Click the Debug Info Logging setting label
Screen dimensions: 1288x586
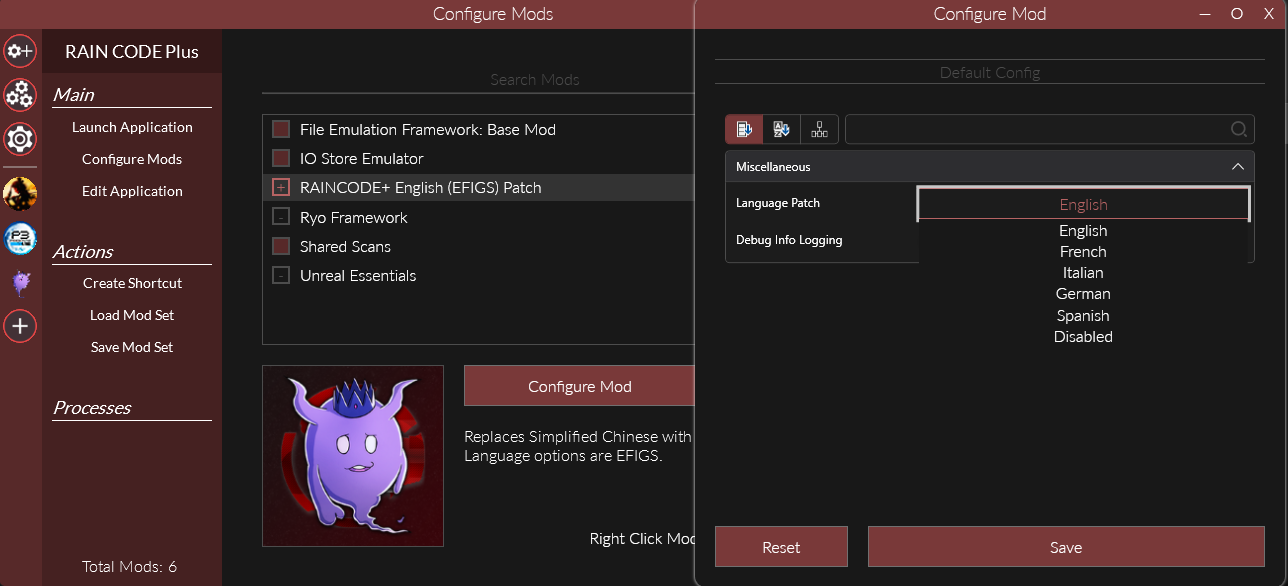click(789, 240)
